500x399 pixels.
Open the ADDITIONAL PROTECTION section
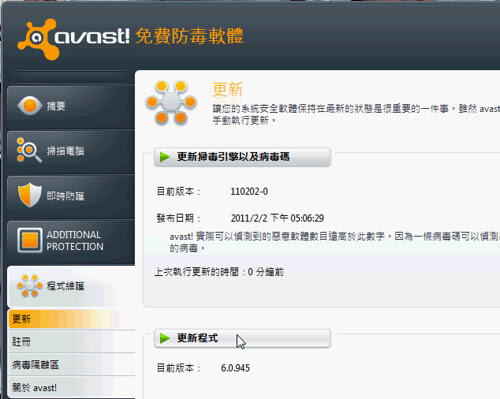point(71,241)
